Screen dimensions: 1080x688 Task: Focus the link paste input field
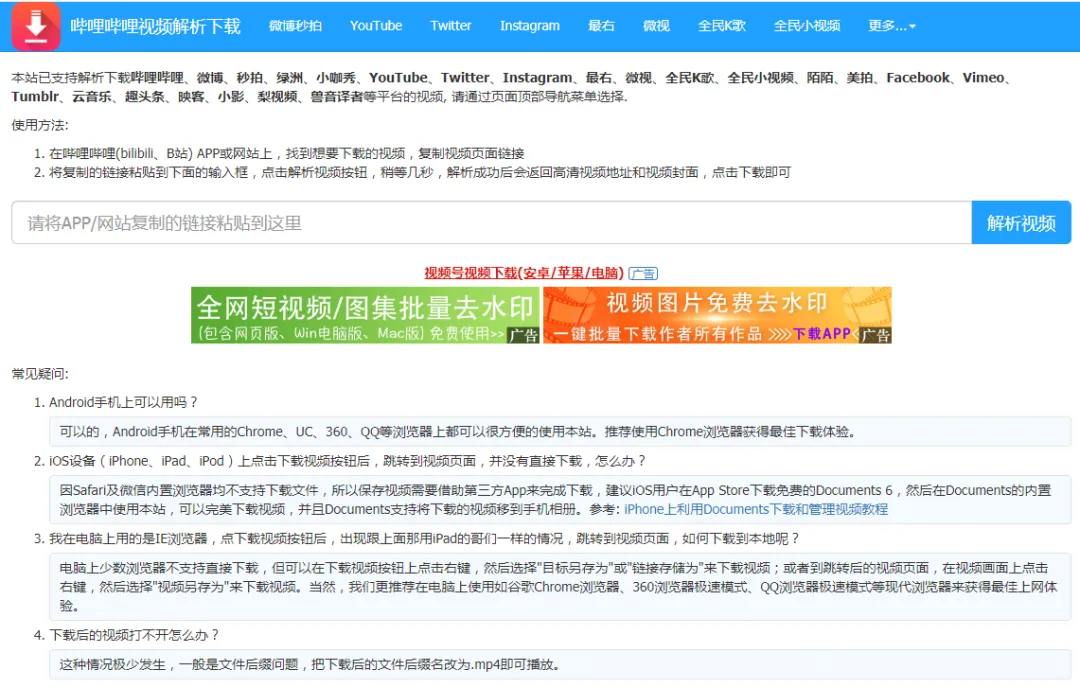point(492,223)
